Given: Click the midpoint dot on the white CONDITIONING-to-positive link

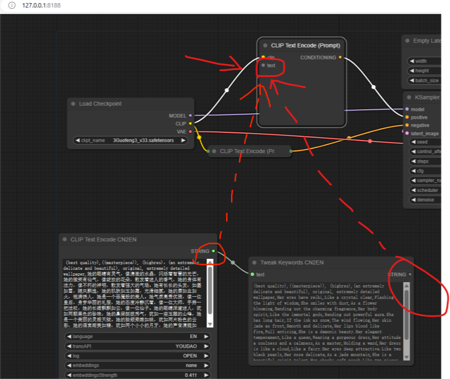Looking at the screenshot, I should pyautogui.click(x=374, y=87).
